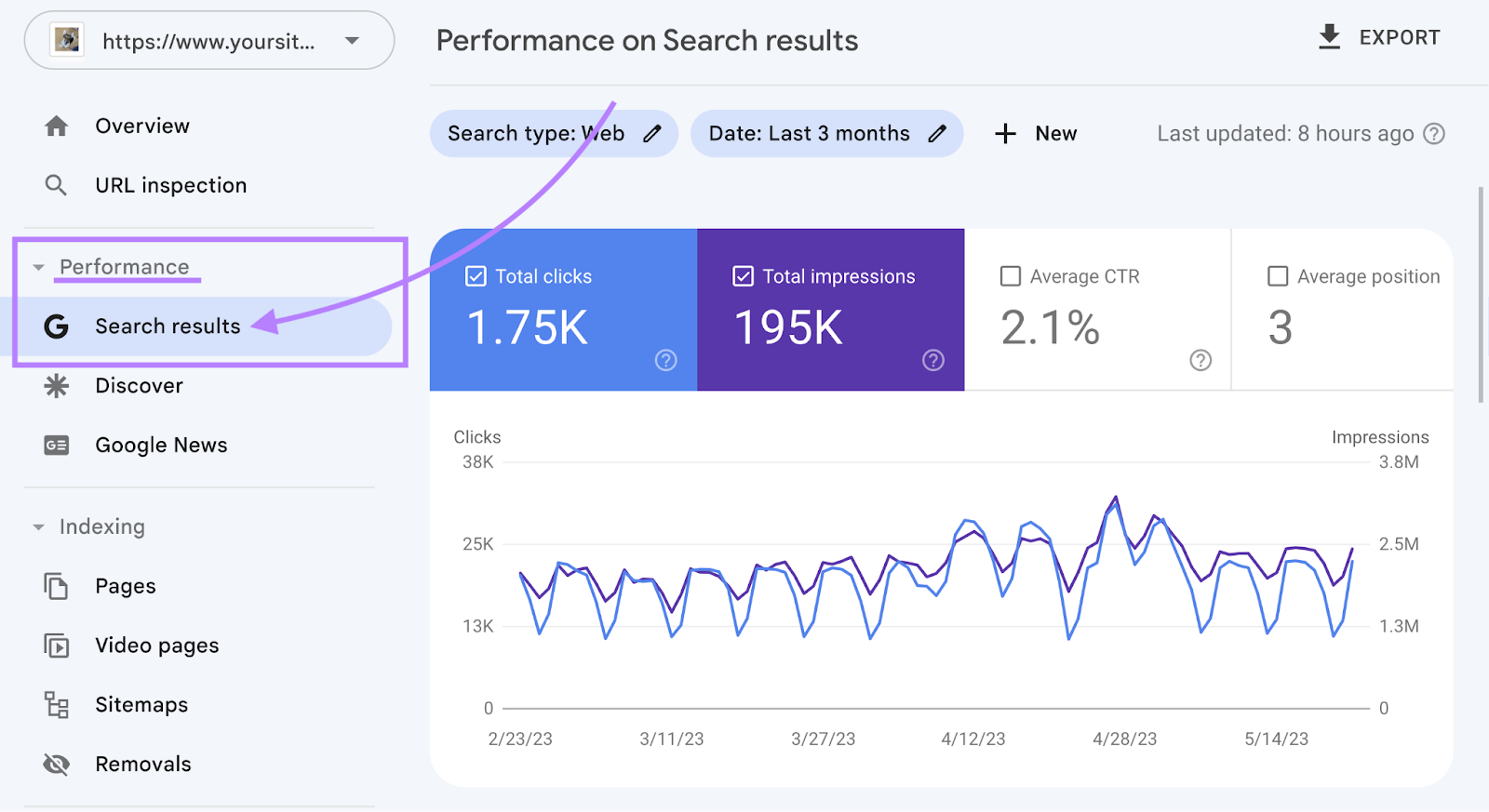The image size is (1489, 812).
Task: Click help icon next to Last updated
Action: point(1434,134)
